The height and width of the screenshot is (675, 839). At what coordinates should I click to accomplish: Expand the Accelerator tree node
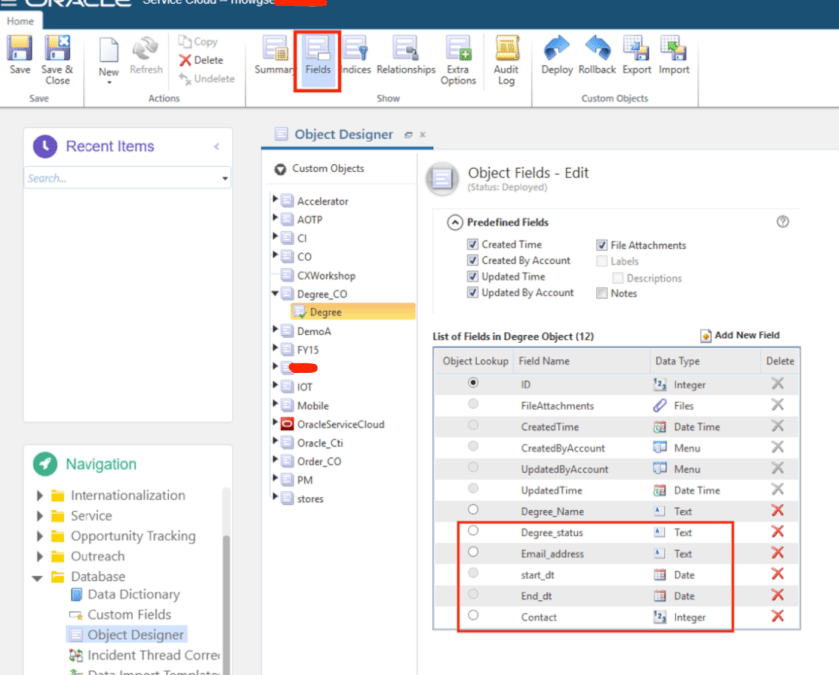[276, 201]
